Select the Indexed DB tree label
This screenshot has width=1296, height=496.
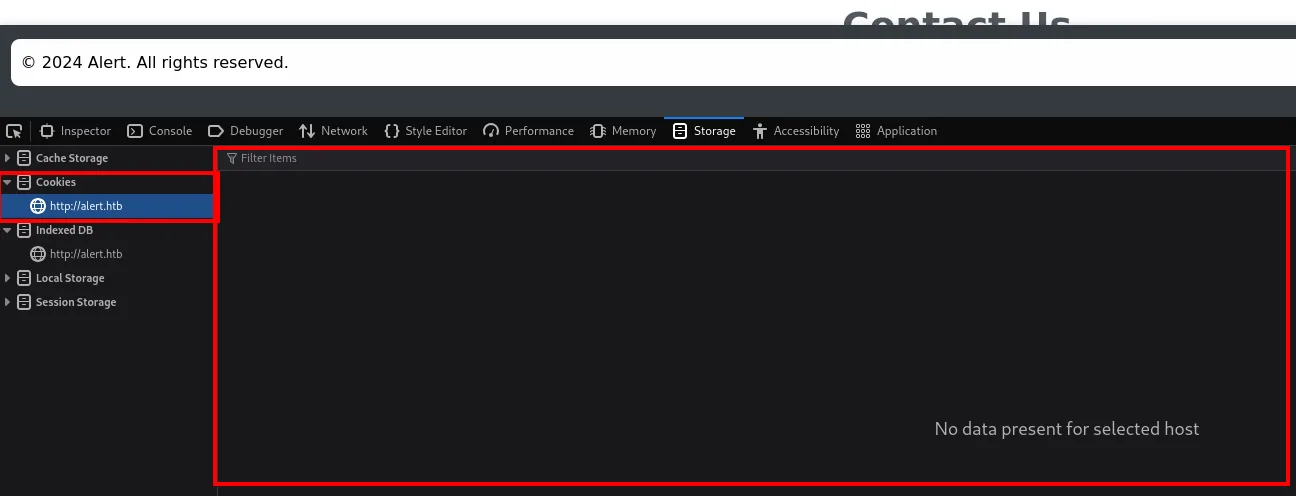pos(63,230)
